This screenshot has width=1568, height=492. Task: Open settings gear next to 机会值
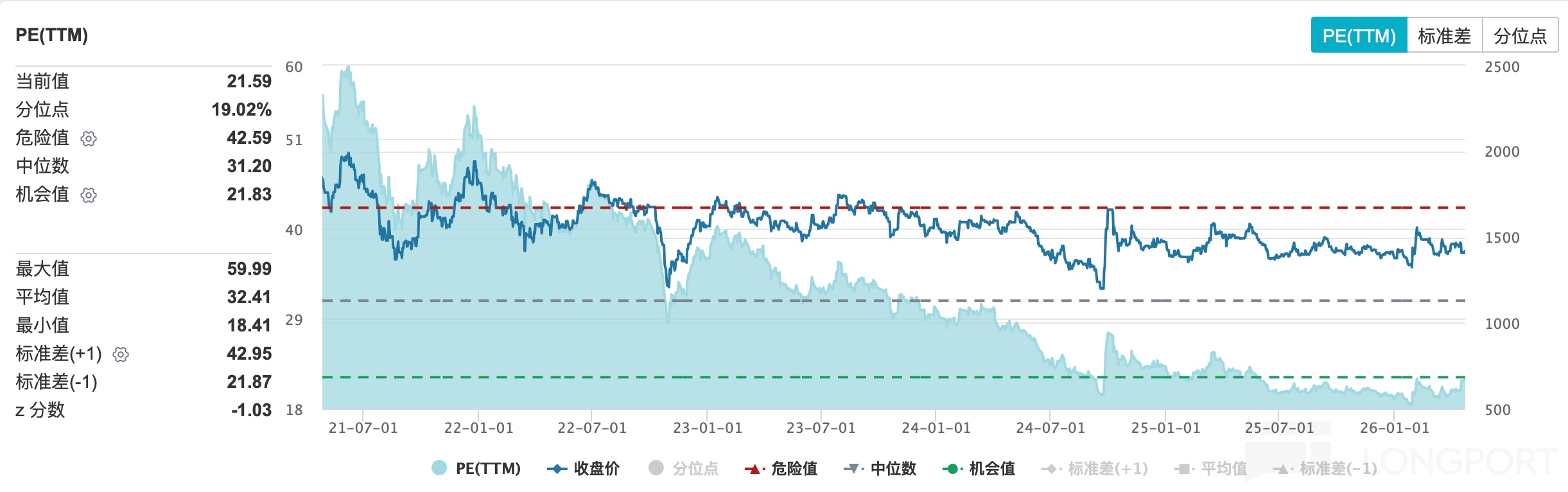pos(89,195)
